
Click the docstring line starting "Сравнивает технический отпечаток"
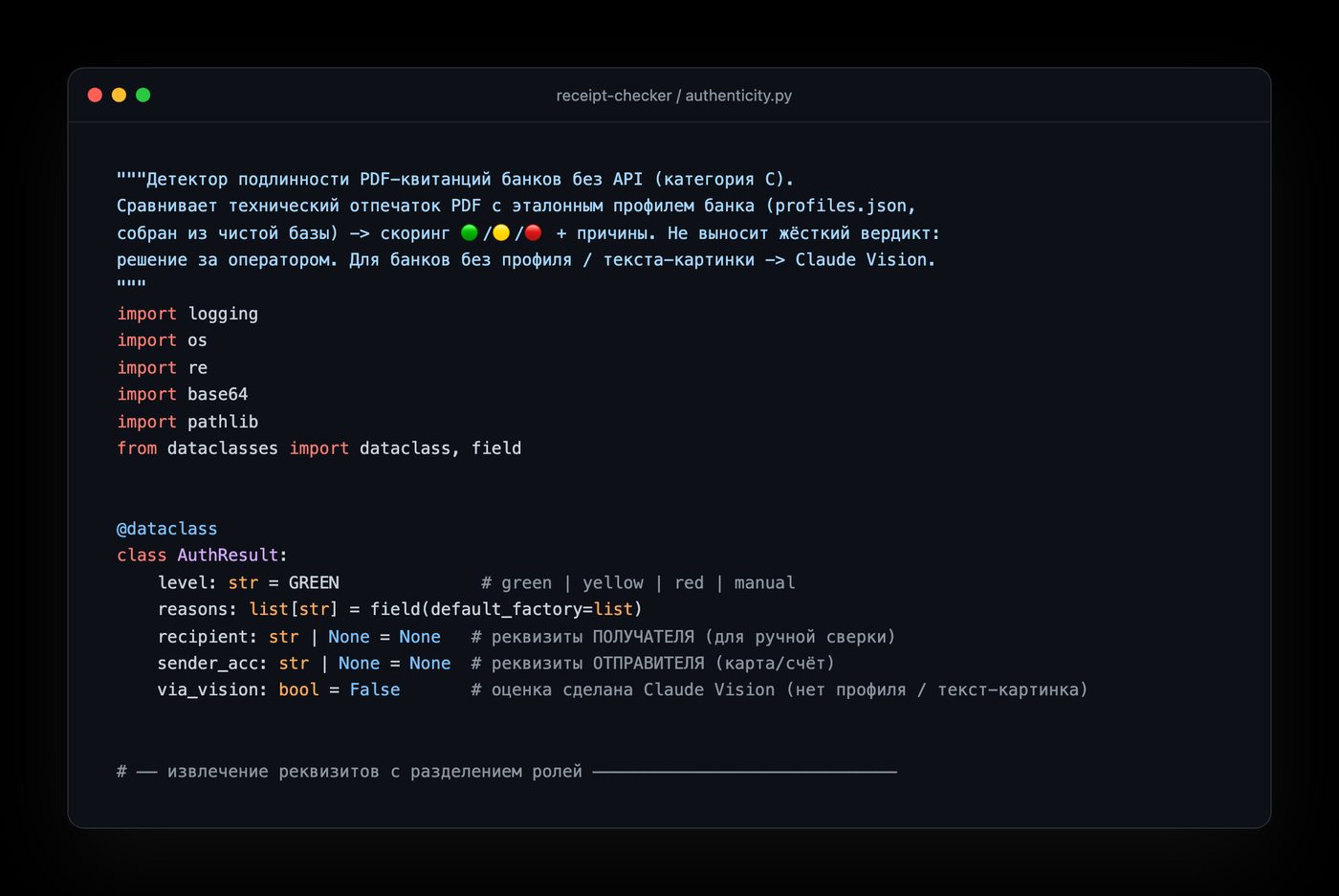coord(516,206)
